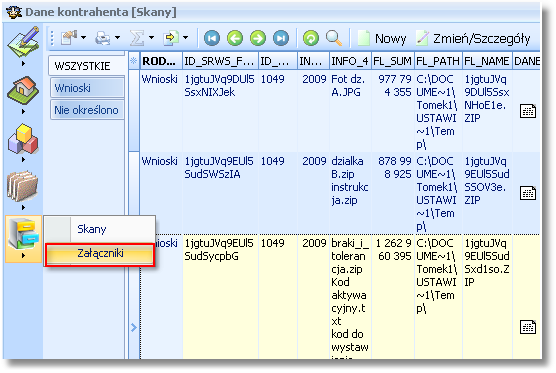Click FL_SUM cell 878 998 925

coord(392,193)
